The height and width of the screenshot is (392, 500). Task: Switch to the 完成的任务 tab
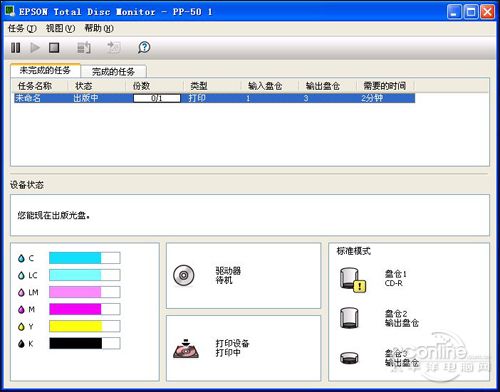click(x=113, y=71)
